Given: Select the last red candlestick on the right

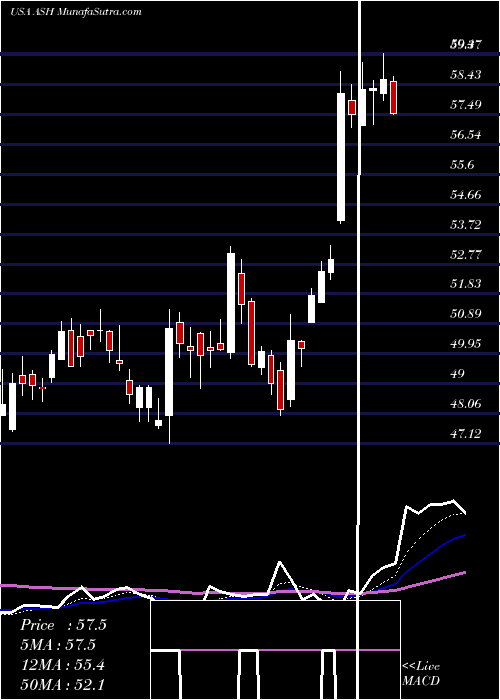Looking at the screenshot, I should (393, 97).
